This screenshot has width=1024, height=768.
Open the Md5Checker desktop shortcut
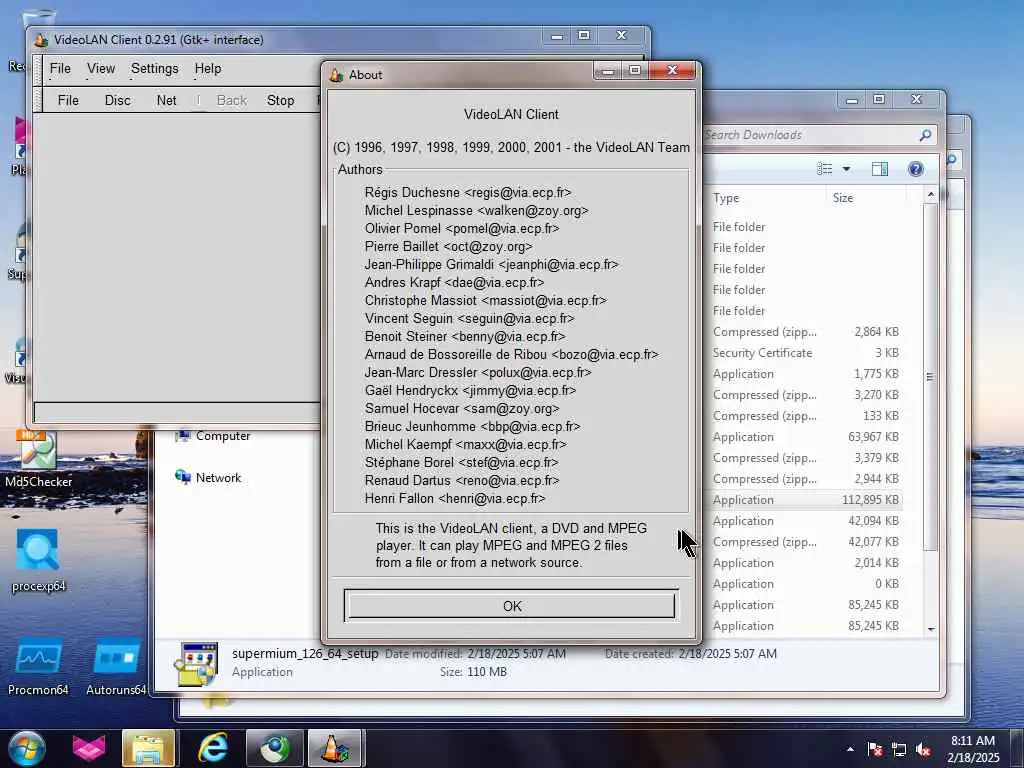click(39, 458)
